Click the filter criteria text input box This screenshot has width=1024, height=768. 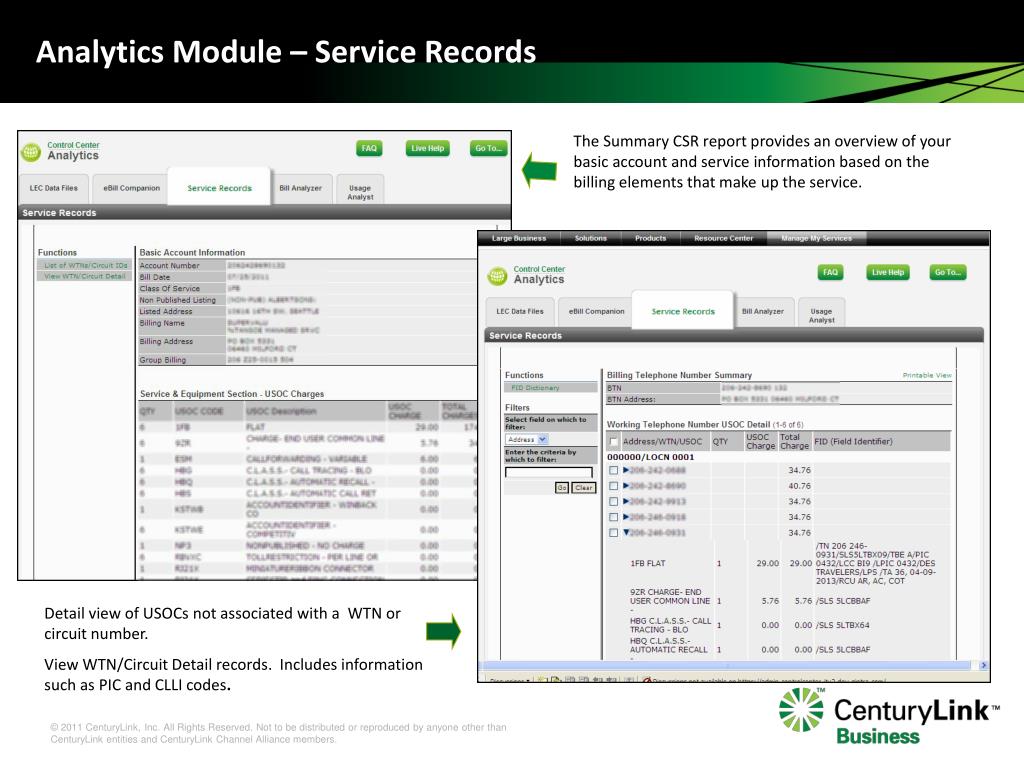[x=549, y=472]
